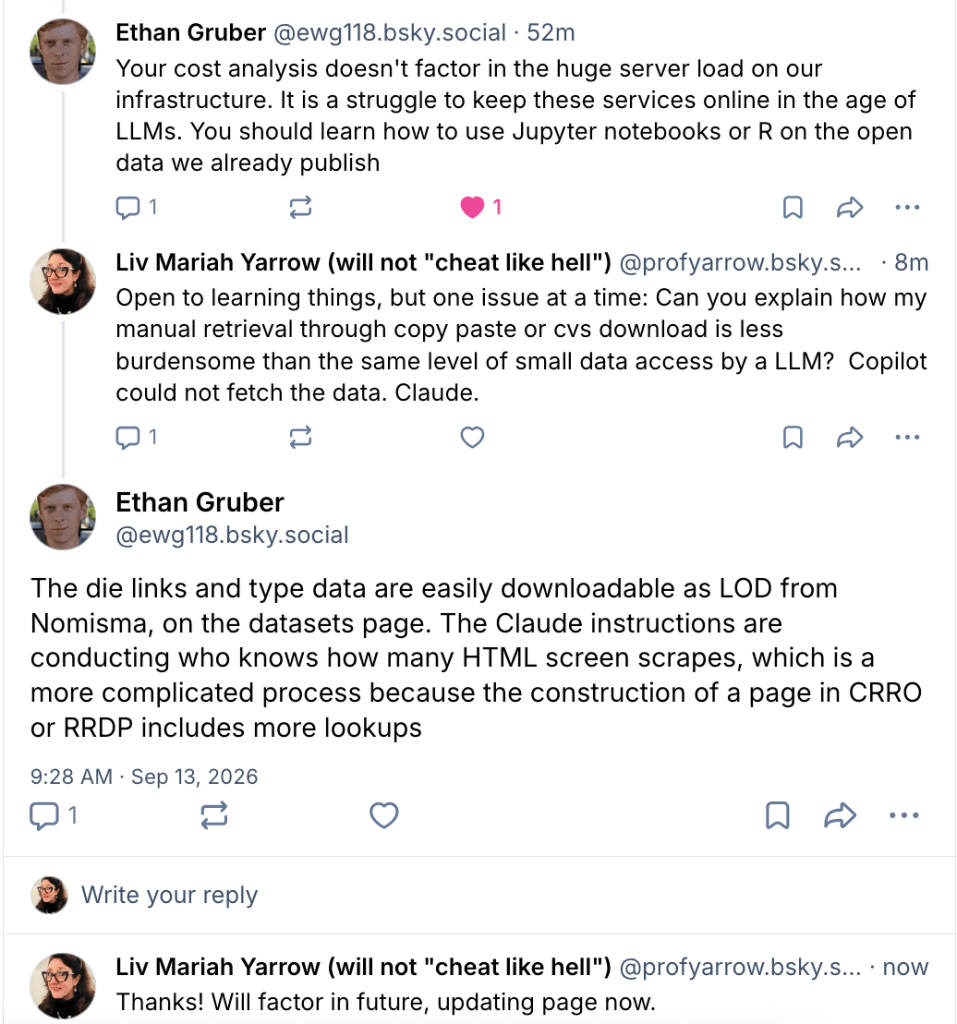Open more options on Liv's 8m reply
Screen dimensions: 957x1024
907,437
